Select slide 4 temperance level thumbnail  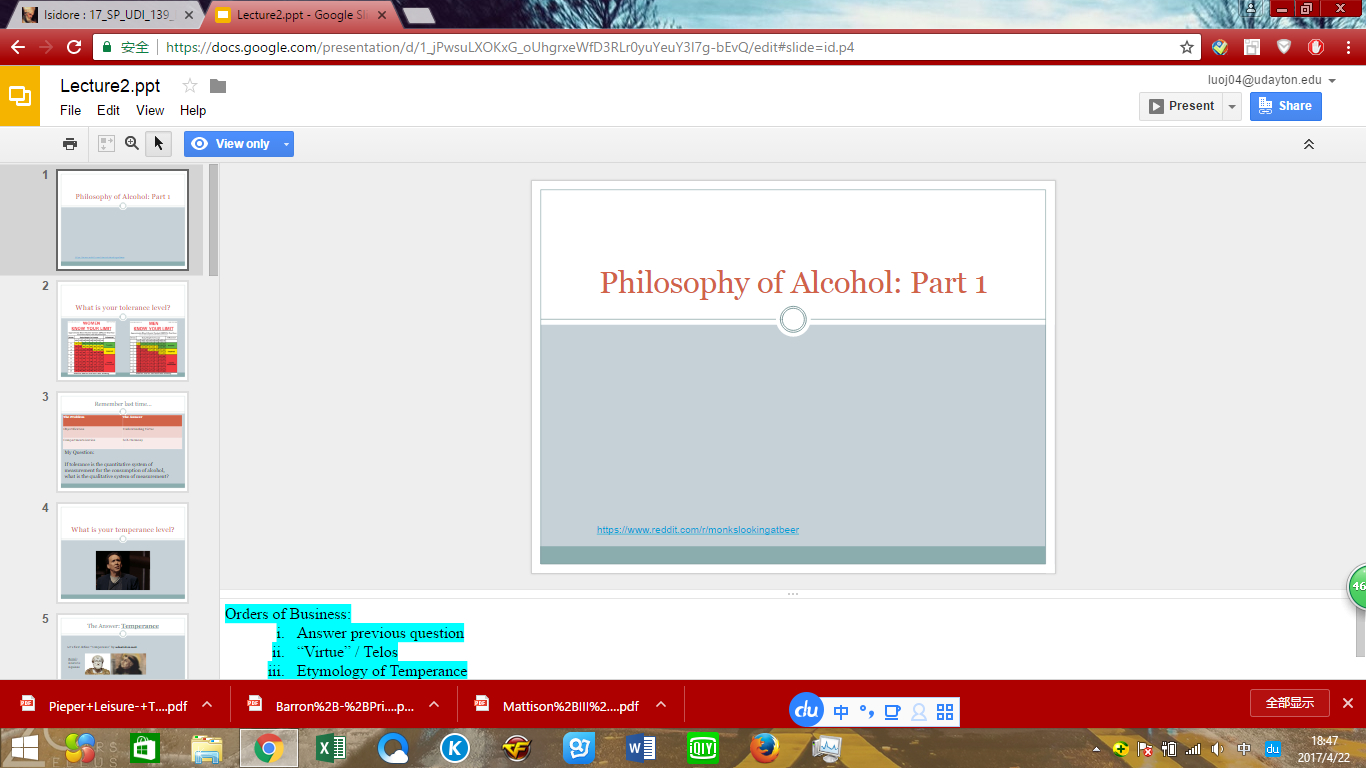pyautogui.click(x=122, y=553)
